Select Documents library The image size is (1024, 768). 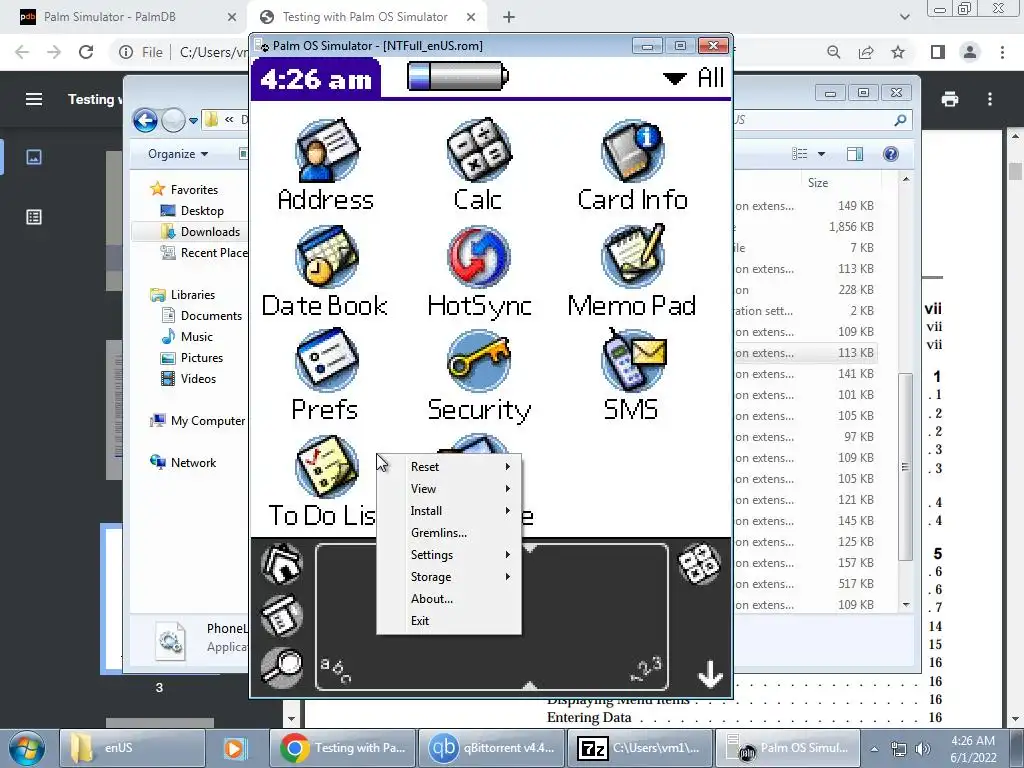pyautogui.click(x=211, y=315)
